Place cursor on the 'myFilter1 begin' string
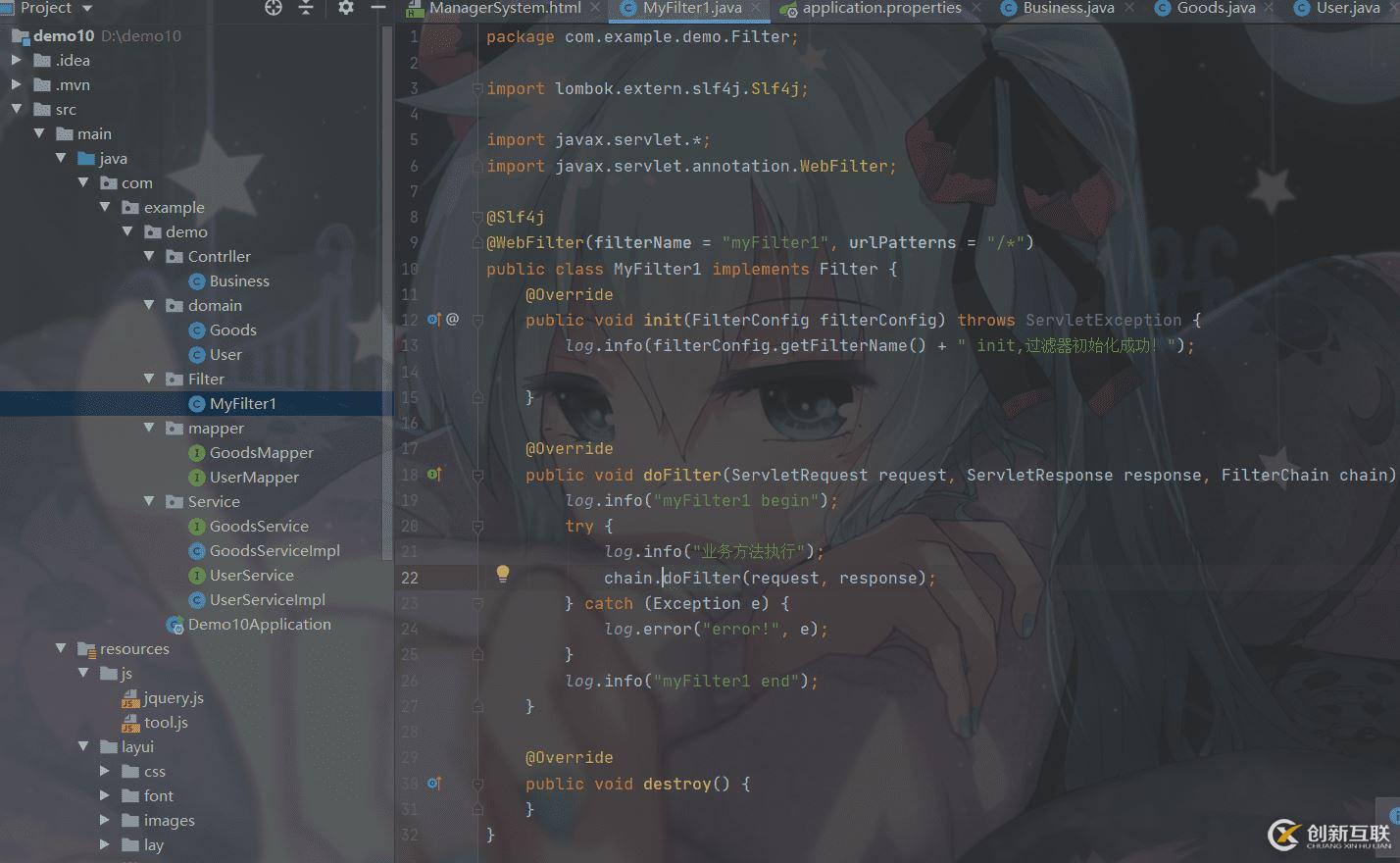 [735, 500]
